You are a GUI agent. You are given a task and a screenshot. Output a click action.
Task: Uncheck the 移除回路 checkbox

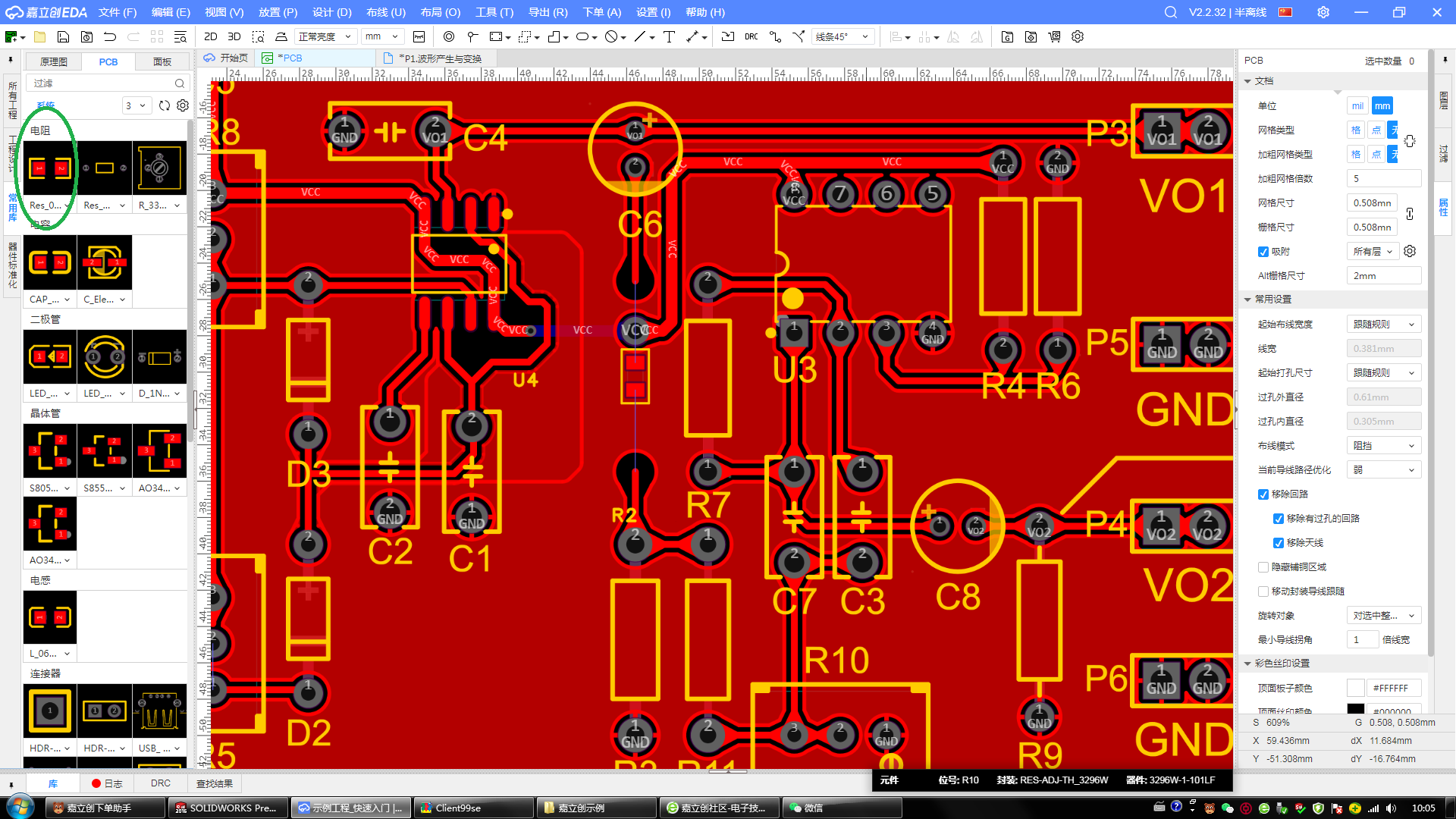coord(1263,494)
